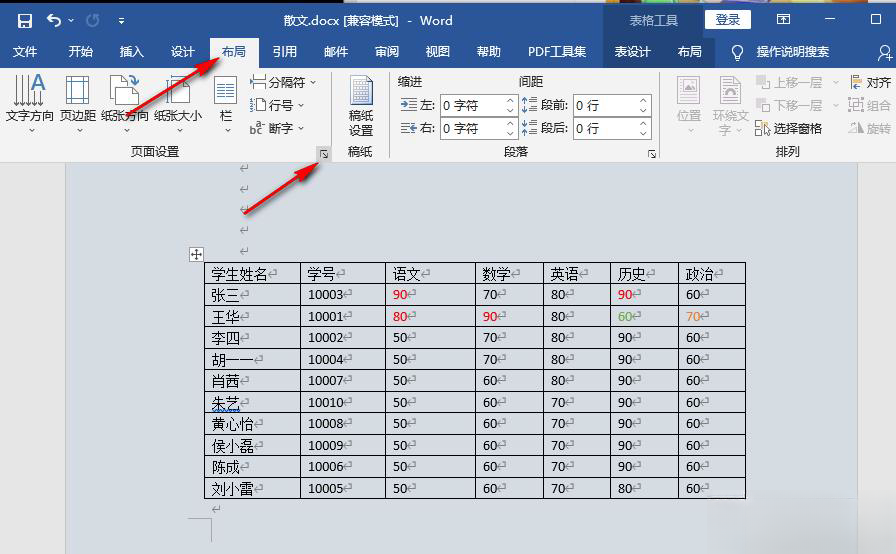Click the left indent 左 input field

click(472, 105)
